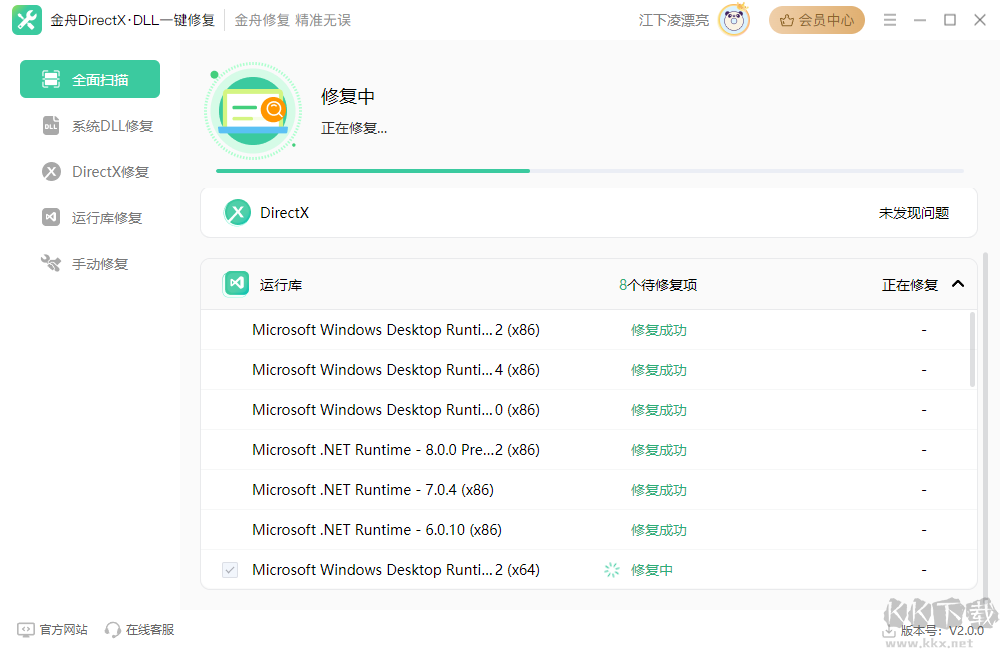The image size is (1000, 650).
Task: Open the hamburger menu
Action: click(889, 19)
